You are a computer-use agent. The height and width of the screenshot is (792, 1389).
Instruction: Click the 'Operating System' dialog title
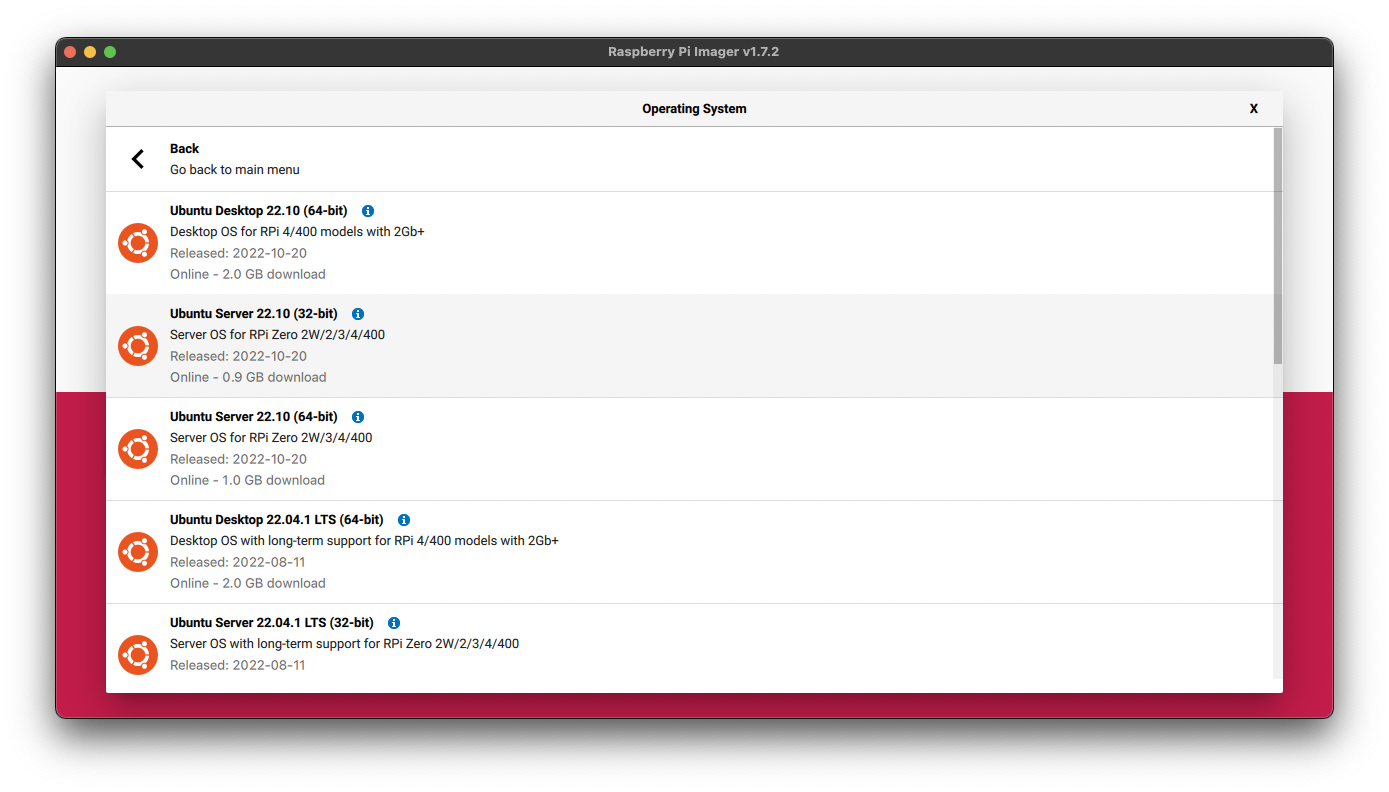click(694, 109)
